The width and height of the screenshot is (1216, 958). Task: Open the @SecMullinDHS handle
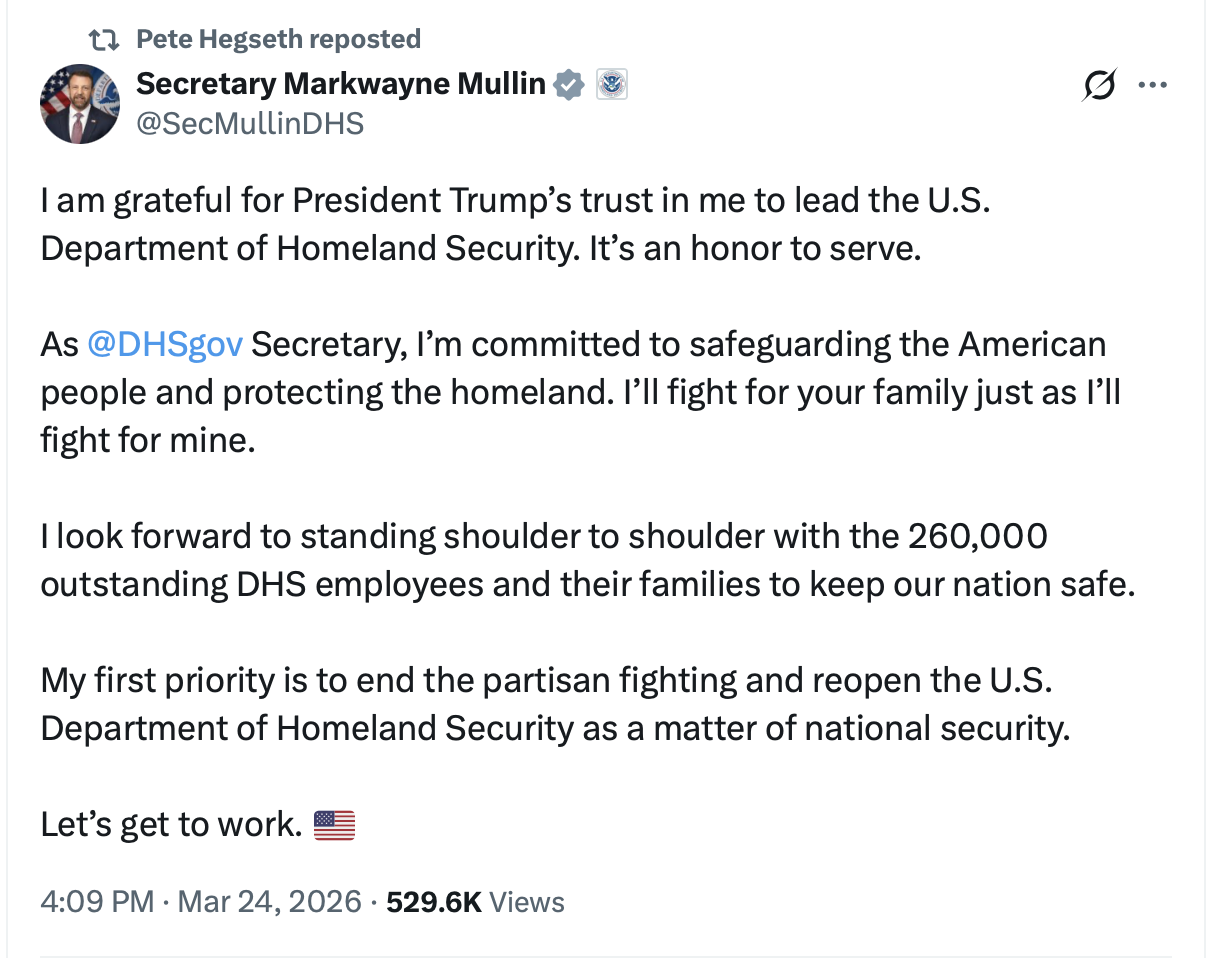(250, 123)
